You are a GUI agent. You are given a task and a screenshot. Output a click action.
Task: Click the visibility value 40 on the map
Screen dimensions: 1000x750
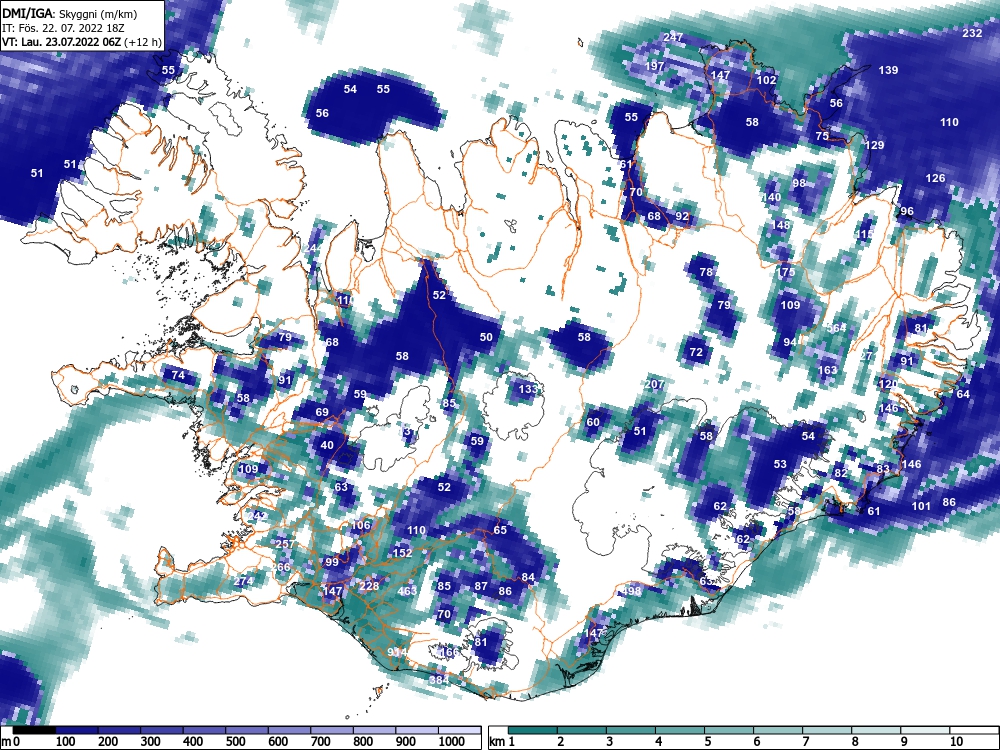tap(327, 445)
